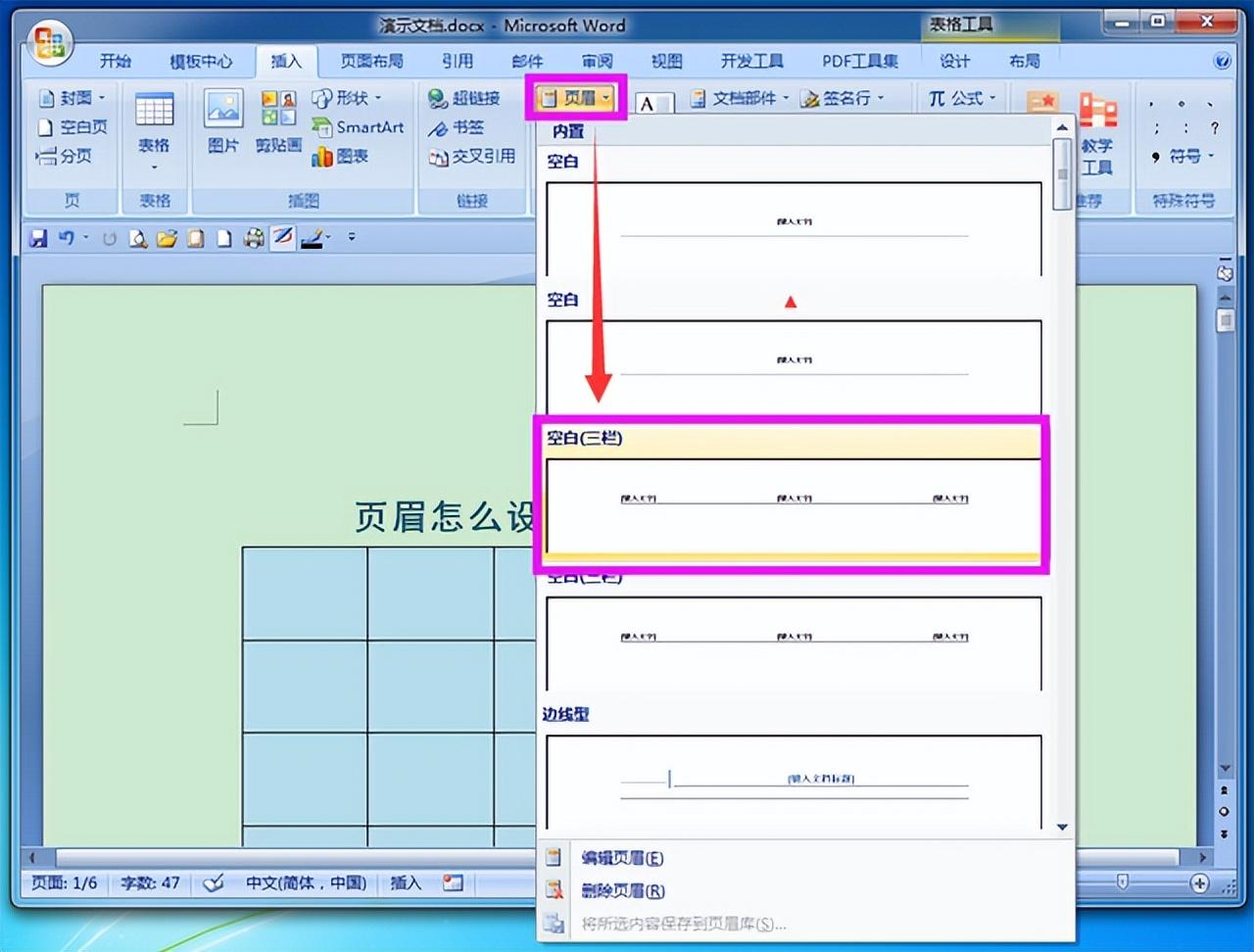Insert a blank page (空白页)
Image resolution: width=1254 pixels, height=952 pixels.
[72, 126]
